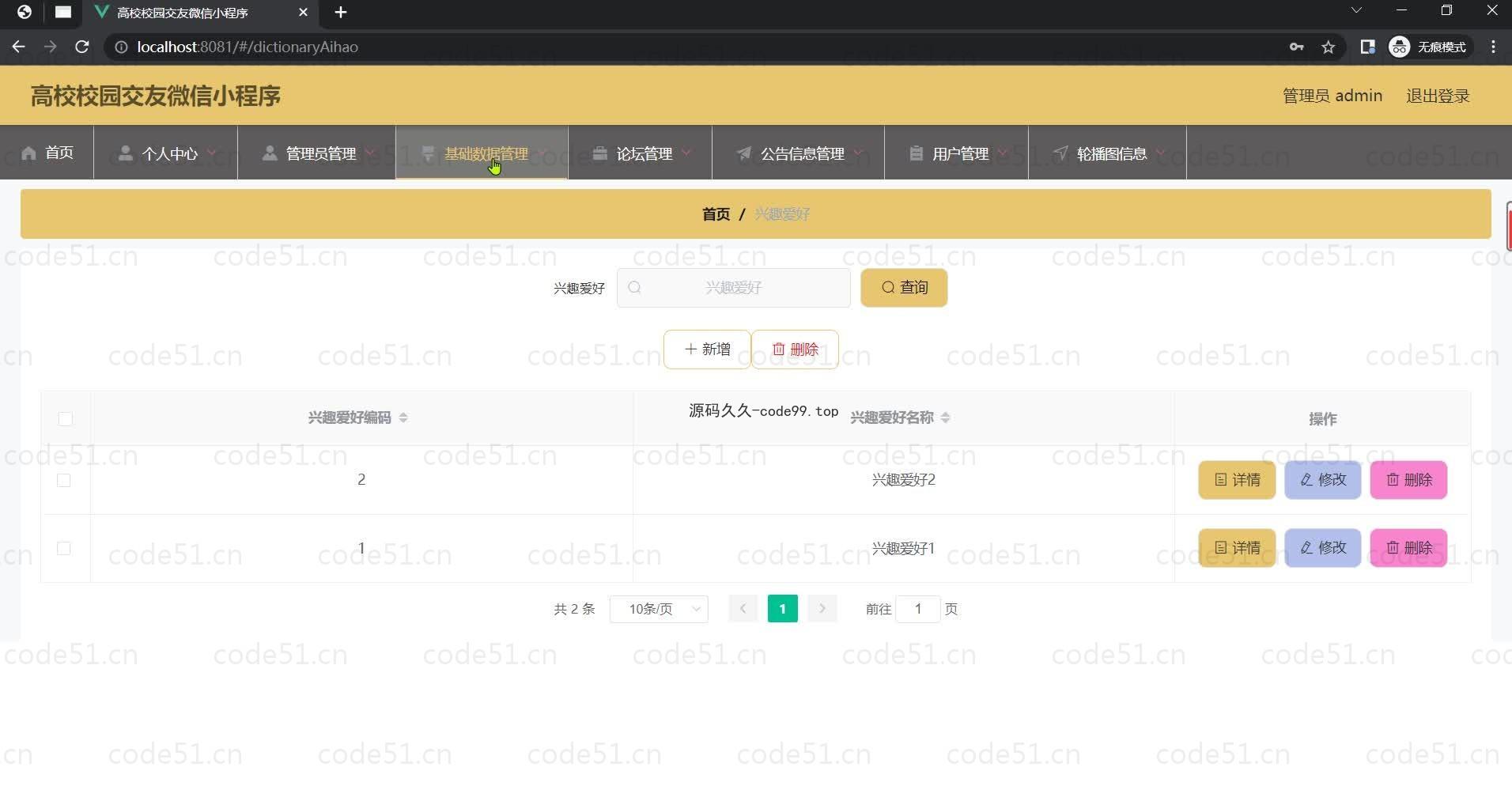Expand the 基础数据管理 menu arrow
Image resolution: width=1512 pixels, height=805 pixels.
pyautogui.click(x=542, y=152)
